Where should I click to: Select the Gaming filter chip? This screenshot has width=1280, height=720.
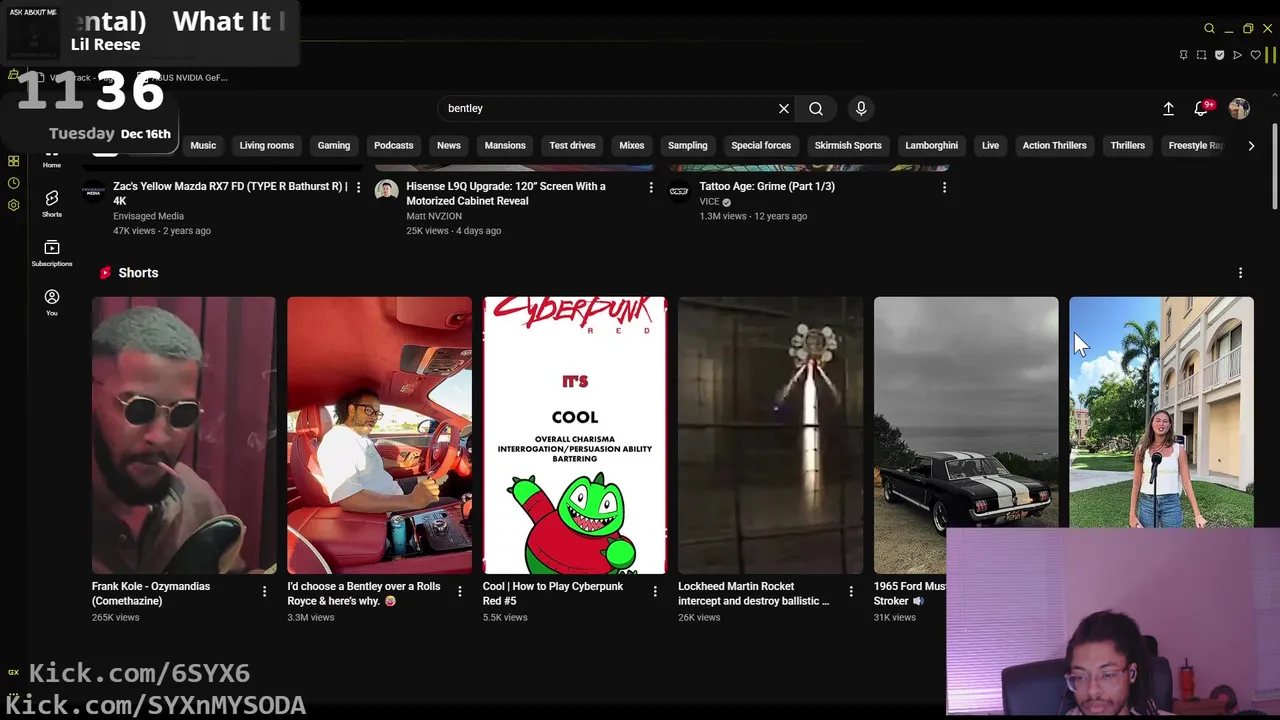(334, 145)
